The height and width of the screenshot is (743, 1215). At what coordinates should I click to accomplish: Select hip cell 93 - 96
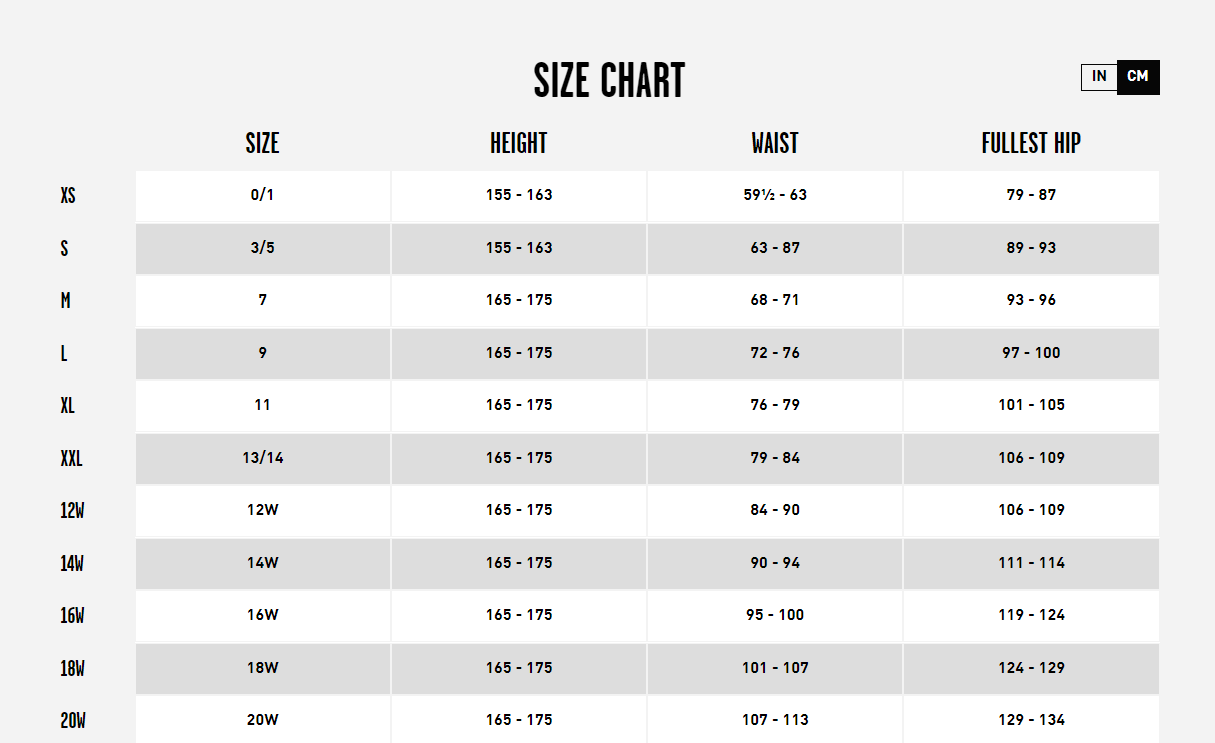(x=1031, y=301)
